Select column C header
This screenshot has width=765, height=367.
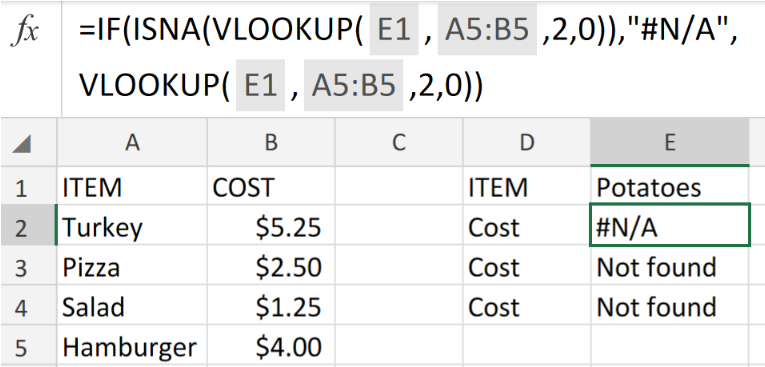pos(399,143)
